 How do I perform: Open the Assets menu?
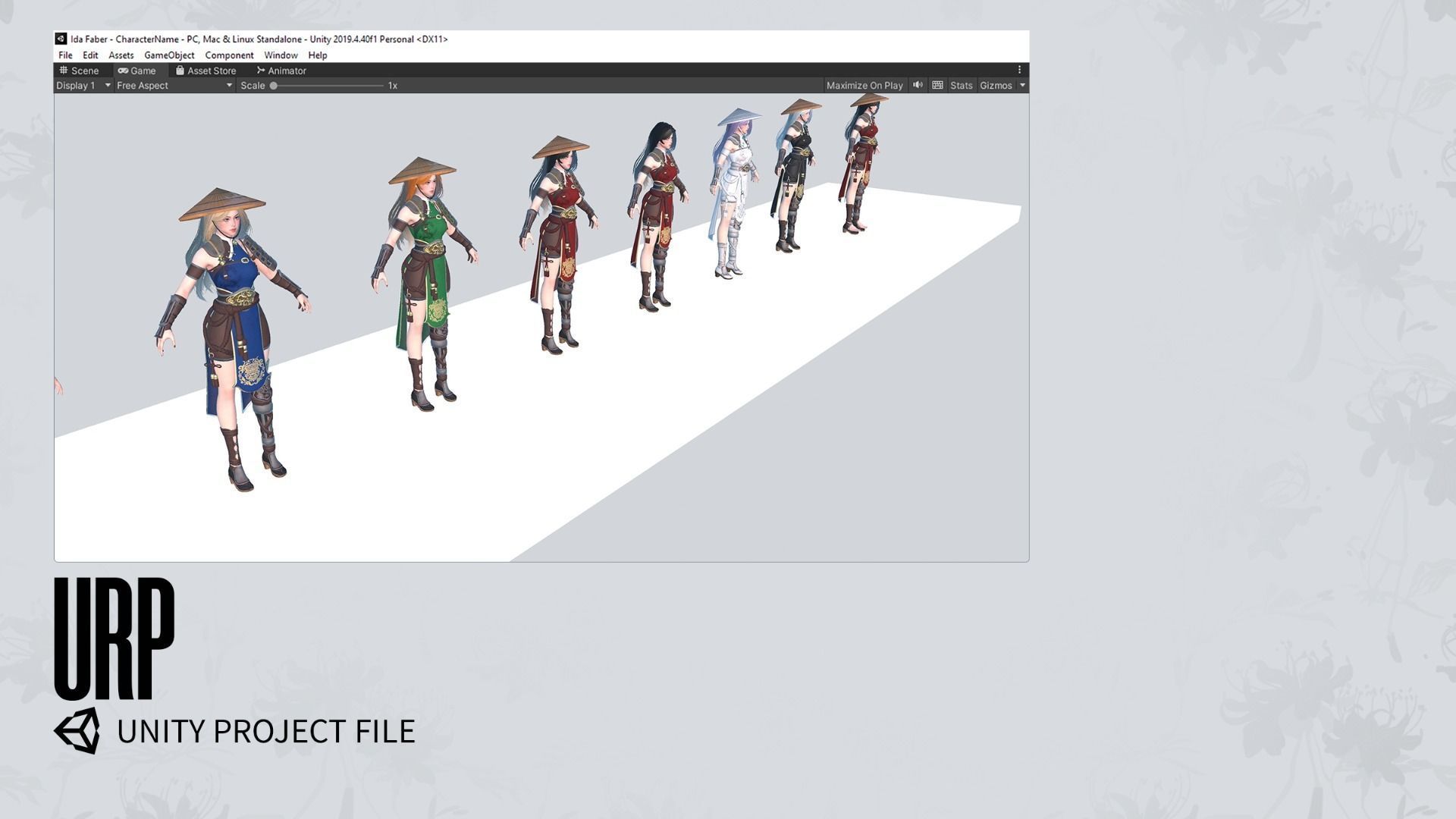tap(121, 55)
